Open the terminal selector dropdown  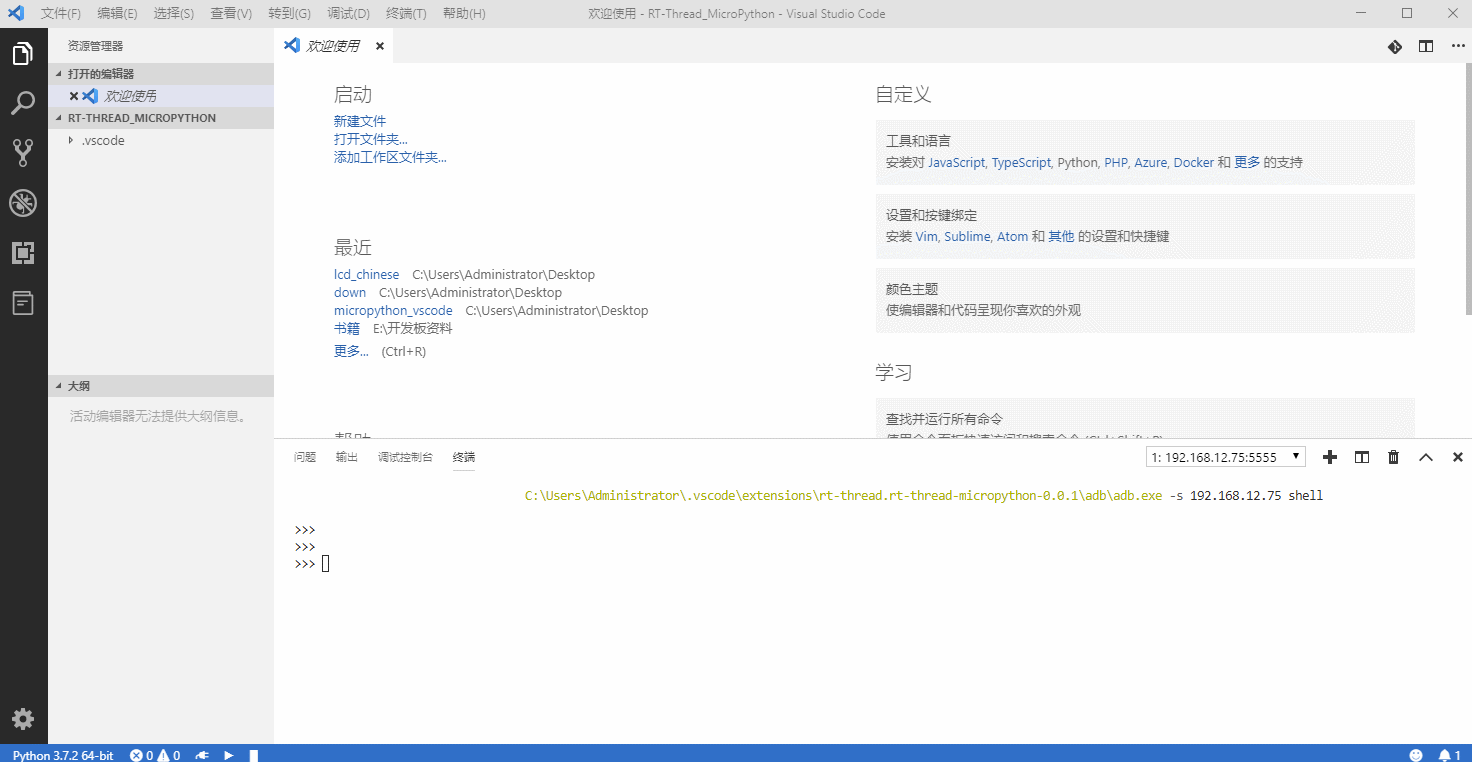pos(1226,457)
